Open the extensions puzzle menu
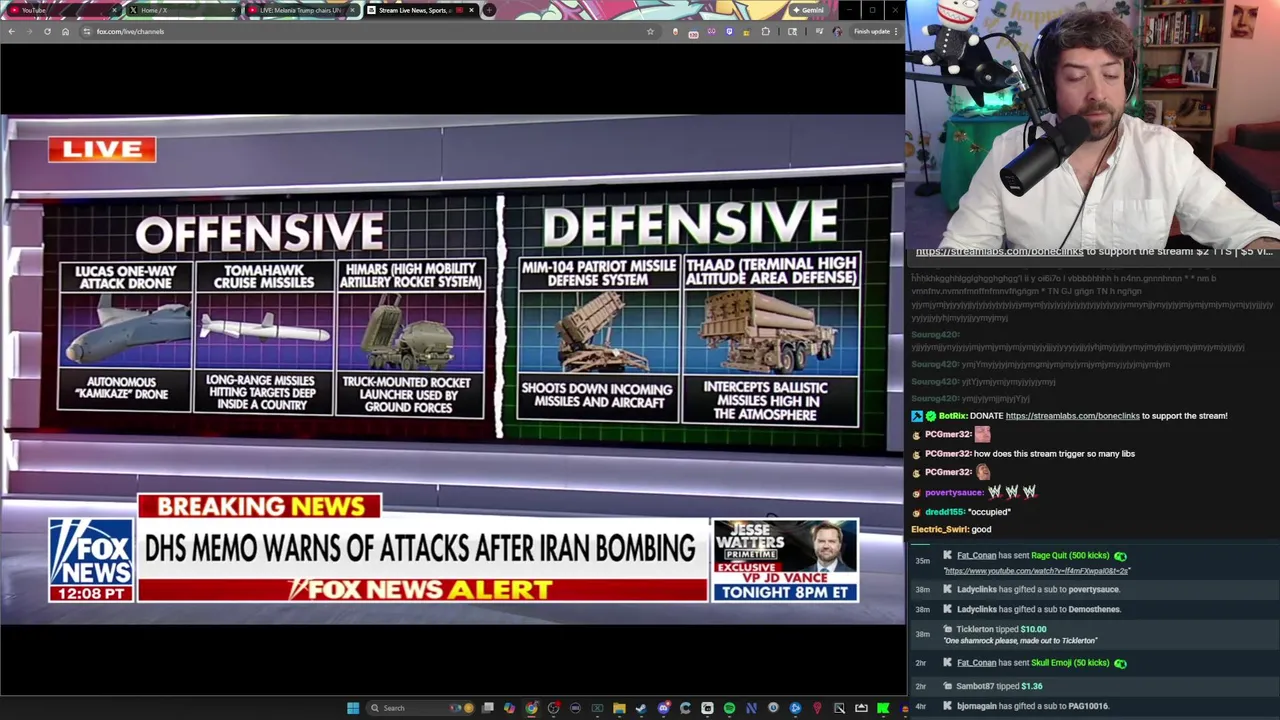 (765, 31)
